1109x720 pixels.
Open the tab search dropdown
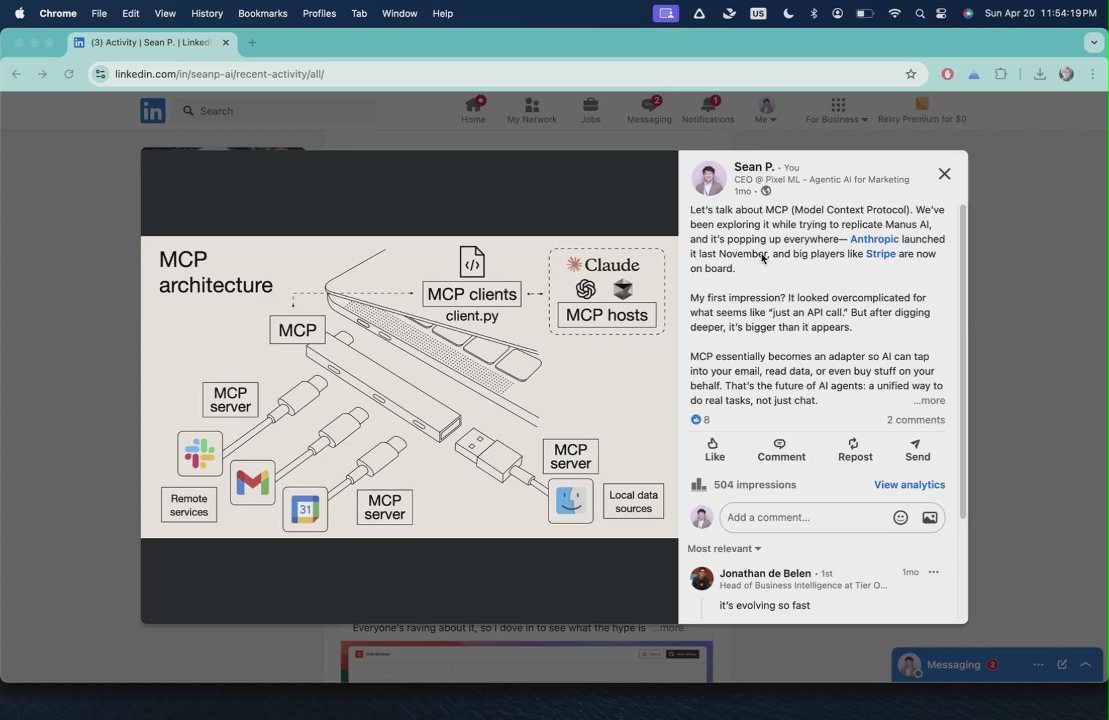[1093, 42]
